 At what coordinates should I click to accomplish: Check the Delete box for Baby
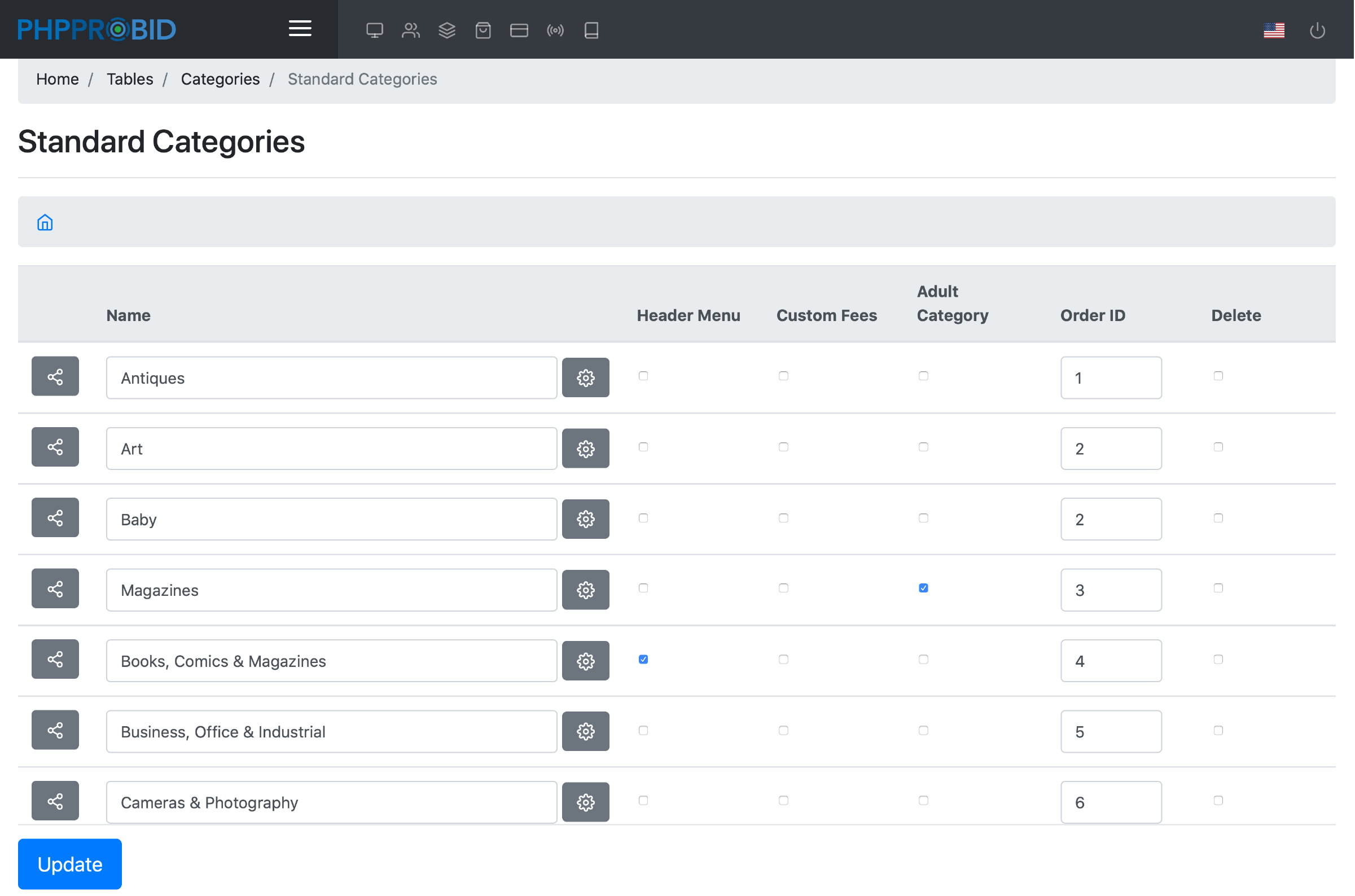(x=1218, y=518)
